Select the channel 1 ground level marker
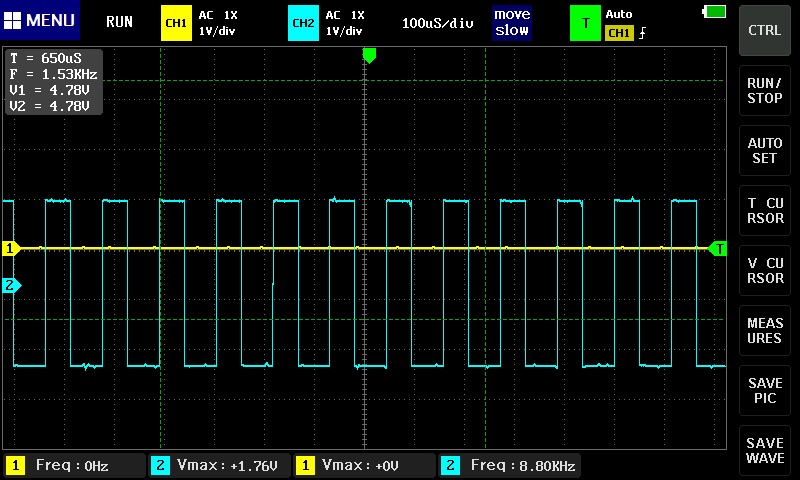The image size is (800, 480). point(11,248)
